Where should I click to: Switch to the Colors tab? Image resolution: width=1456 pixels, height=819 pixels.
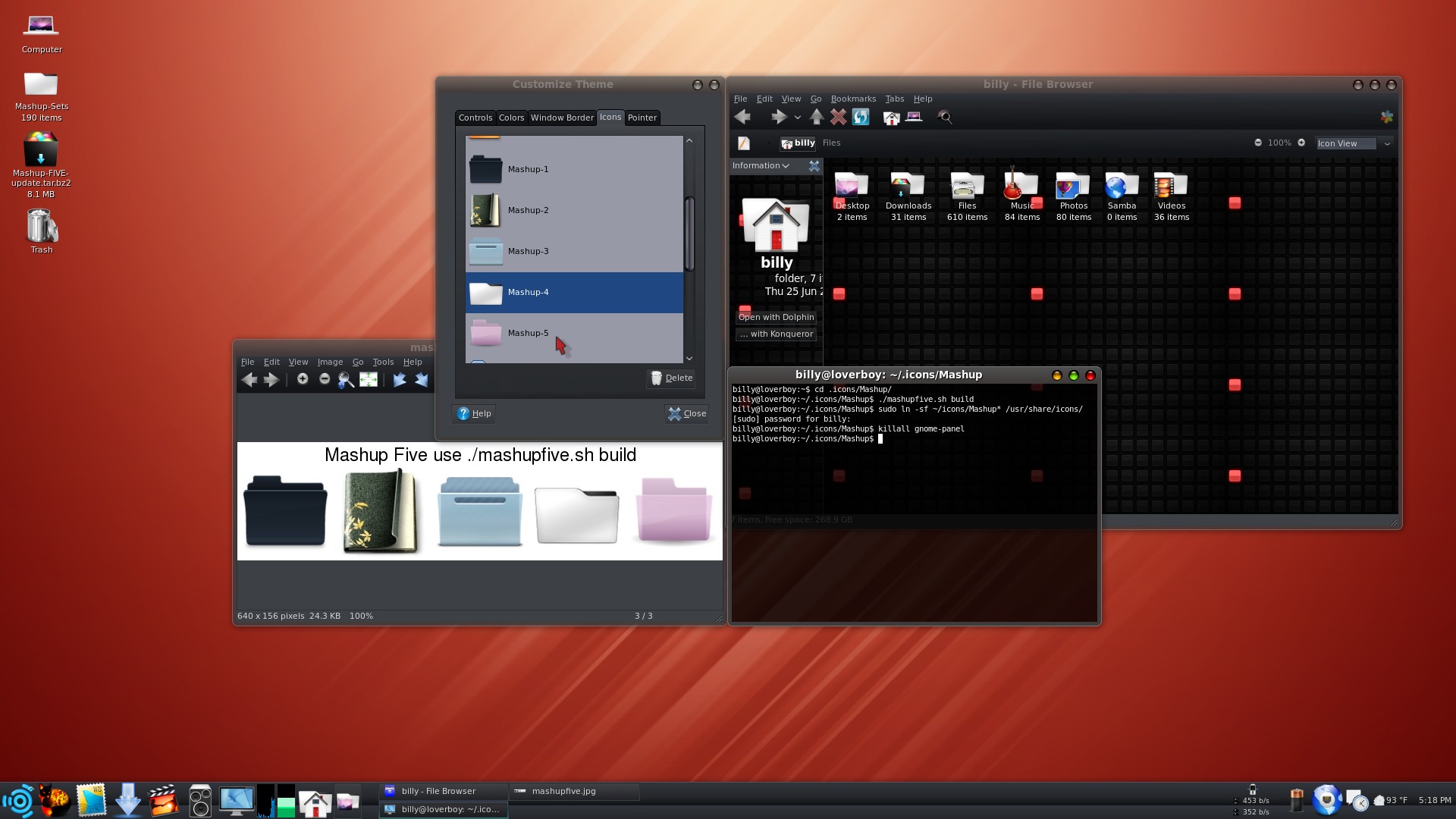point(511,118)
